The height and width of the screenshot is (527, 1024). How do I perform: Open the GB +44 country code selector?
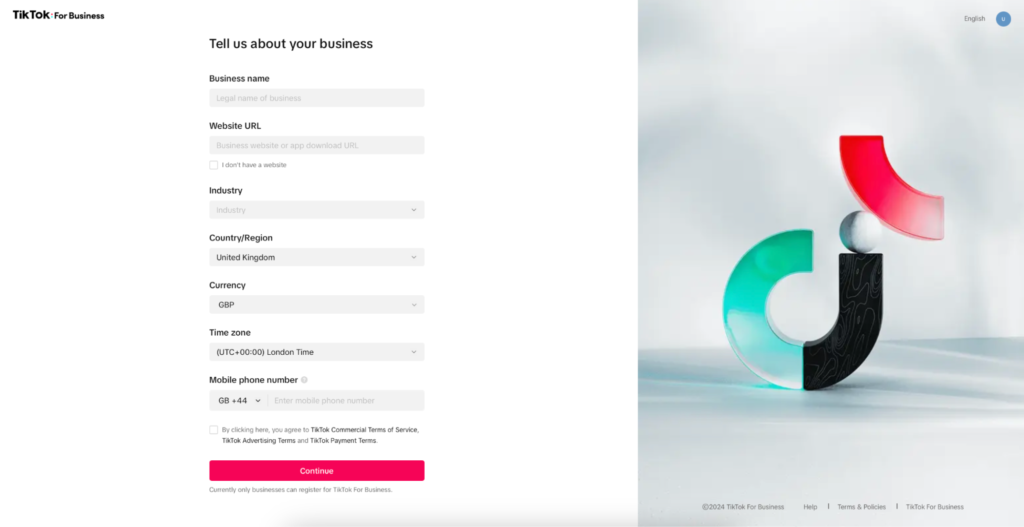(239, 400)
